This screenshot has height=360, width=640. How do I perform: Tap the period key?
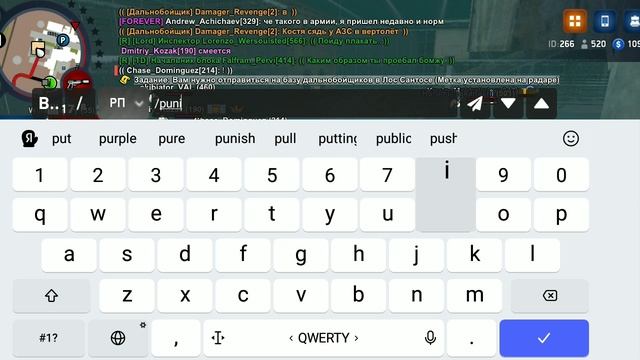[471, 338]
